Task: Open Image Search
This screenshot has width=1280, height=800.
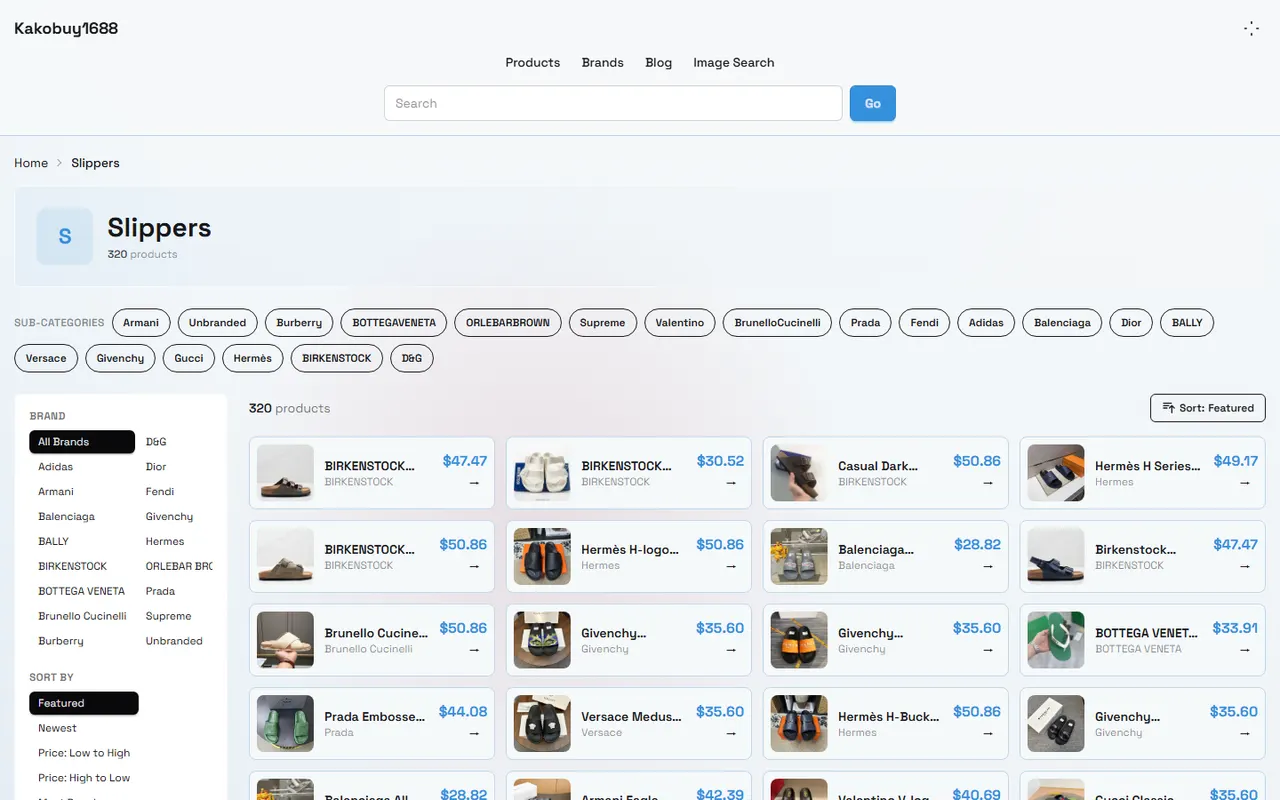Action: (x=734, y=62)
